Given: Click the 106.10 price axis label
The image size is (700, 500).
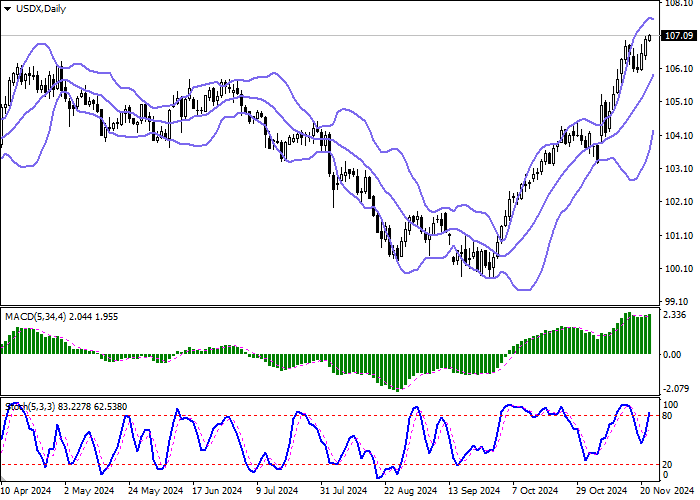Looking at the screenshot, I should point(679,69).
